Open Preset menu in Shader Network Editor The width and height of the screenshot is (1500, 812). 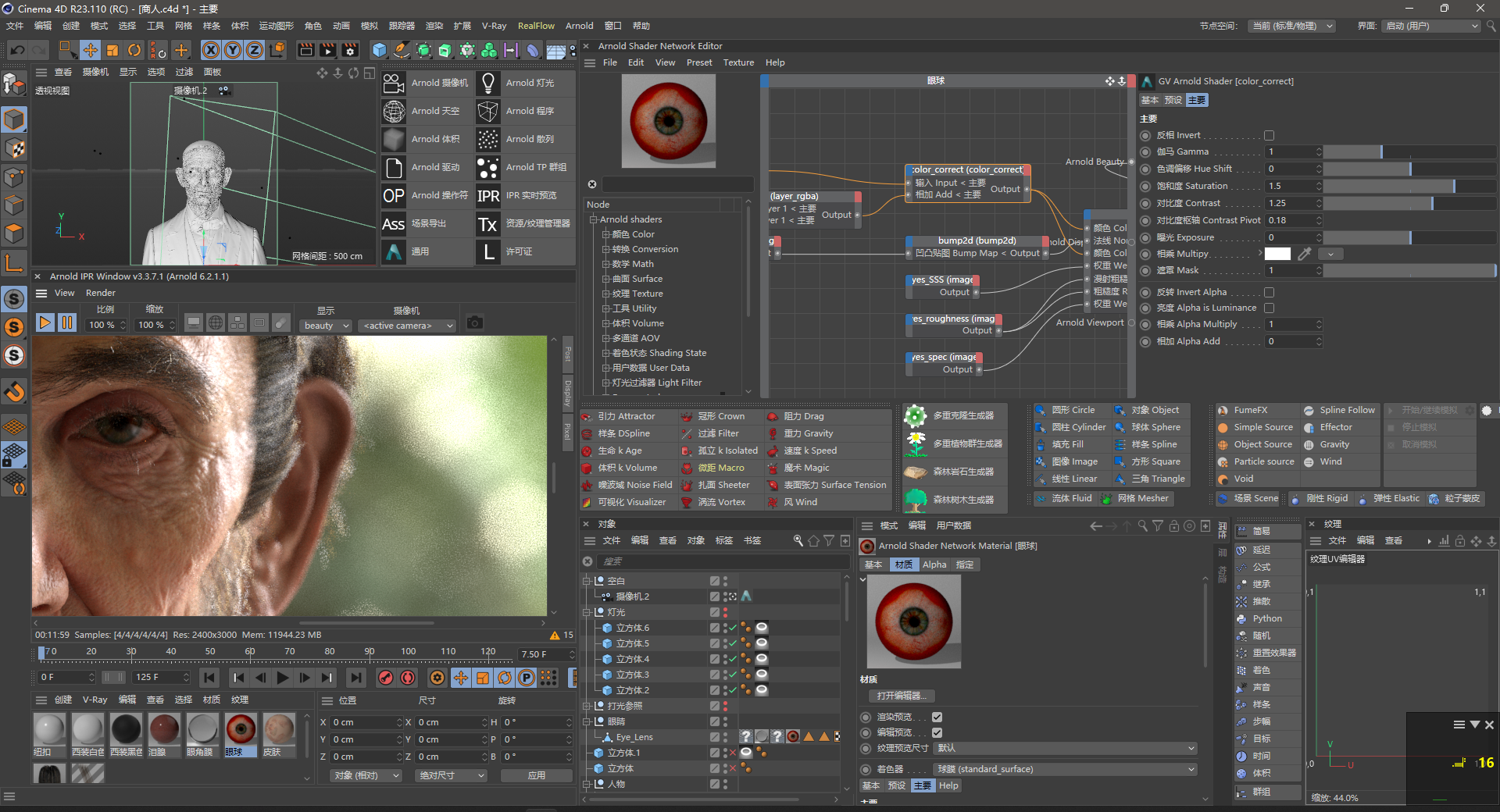[x=699, y=62]
